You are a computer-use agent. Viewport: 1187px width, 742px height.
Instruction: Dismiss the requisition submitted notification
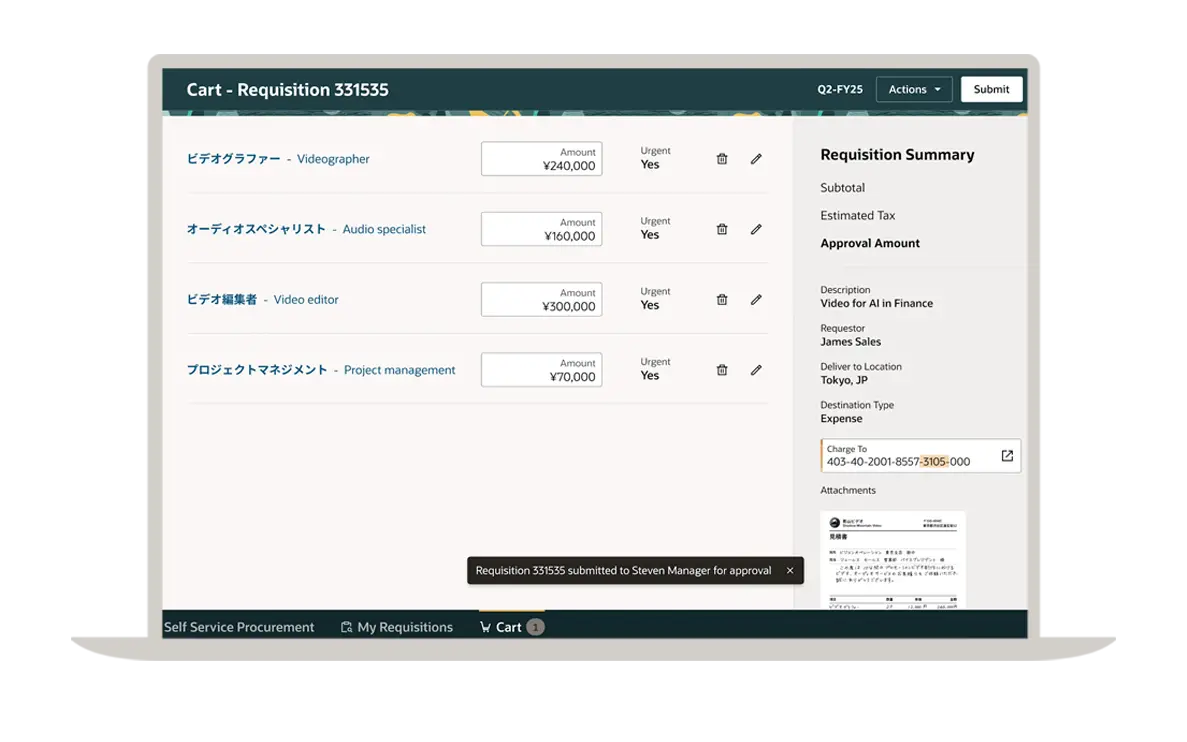790,571
